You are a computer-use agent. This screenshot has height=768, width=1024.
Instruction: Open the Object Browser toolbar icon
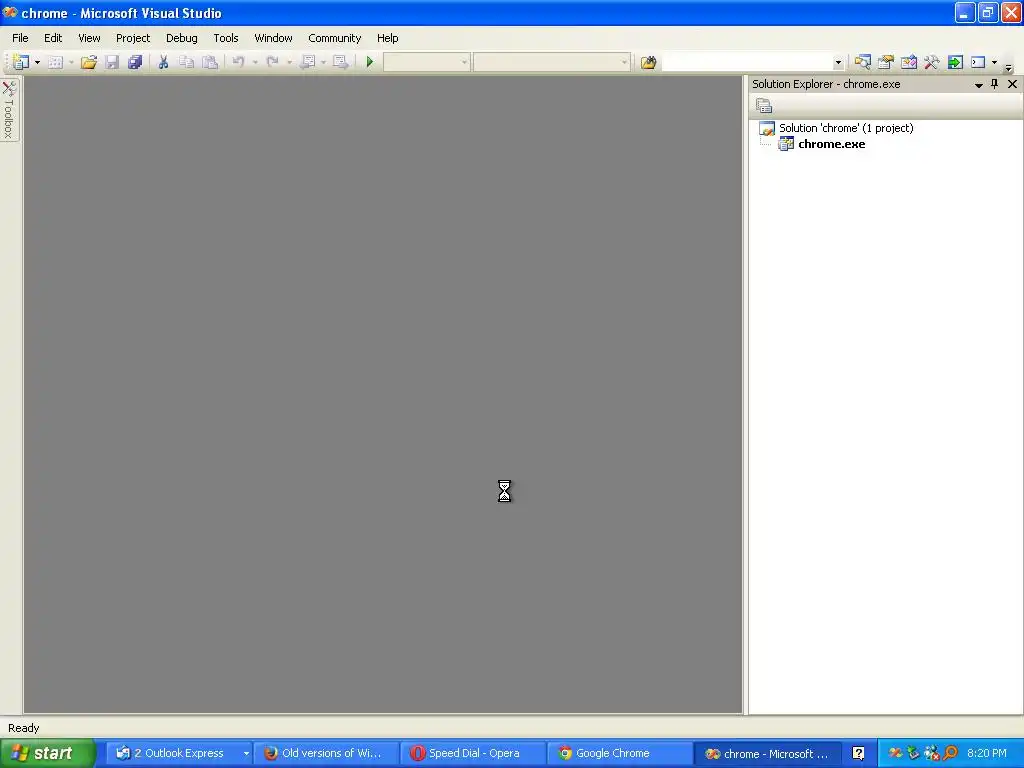(x=908, y=62)
